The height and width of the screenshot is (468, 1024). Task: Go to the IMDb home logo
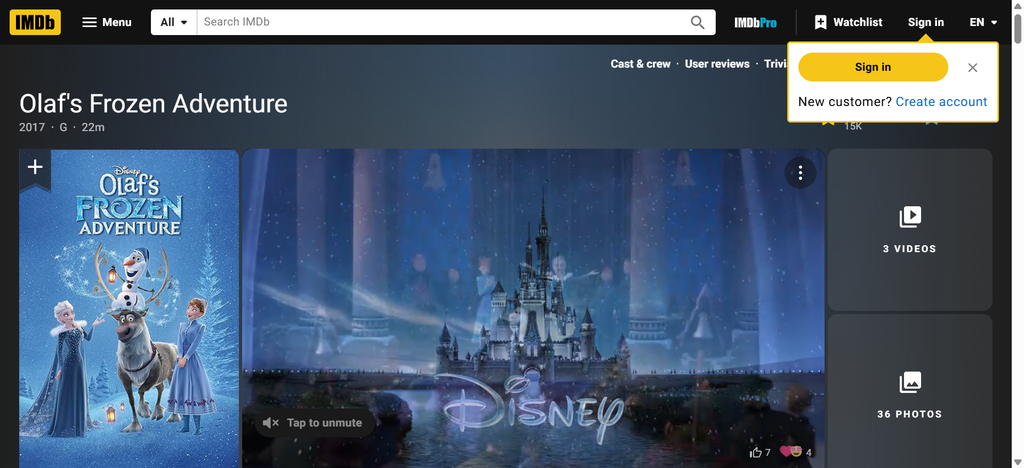[x=35, y=22]
